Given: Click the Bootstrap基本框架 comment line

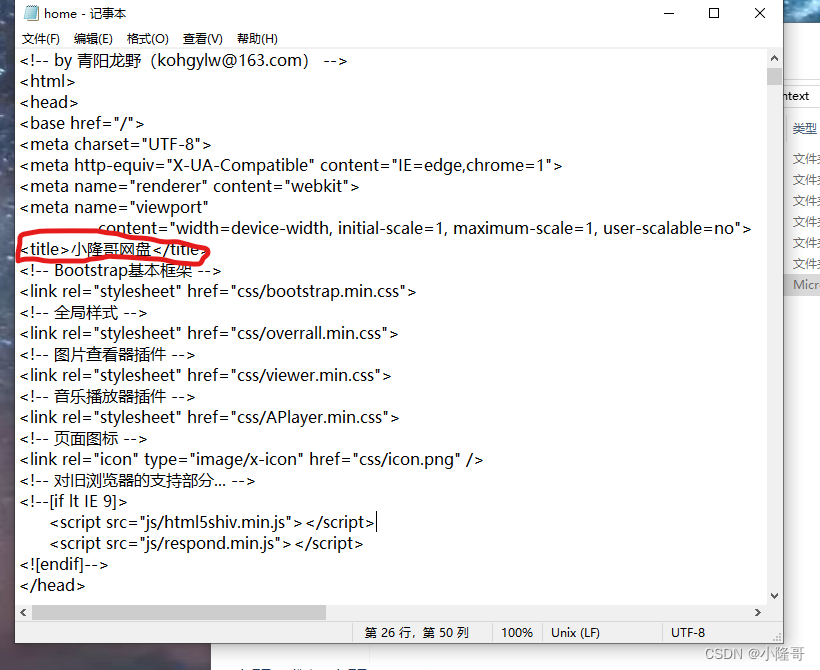Looking at the screenshot, I should pos(121,270).
